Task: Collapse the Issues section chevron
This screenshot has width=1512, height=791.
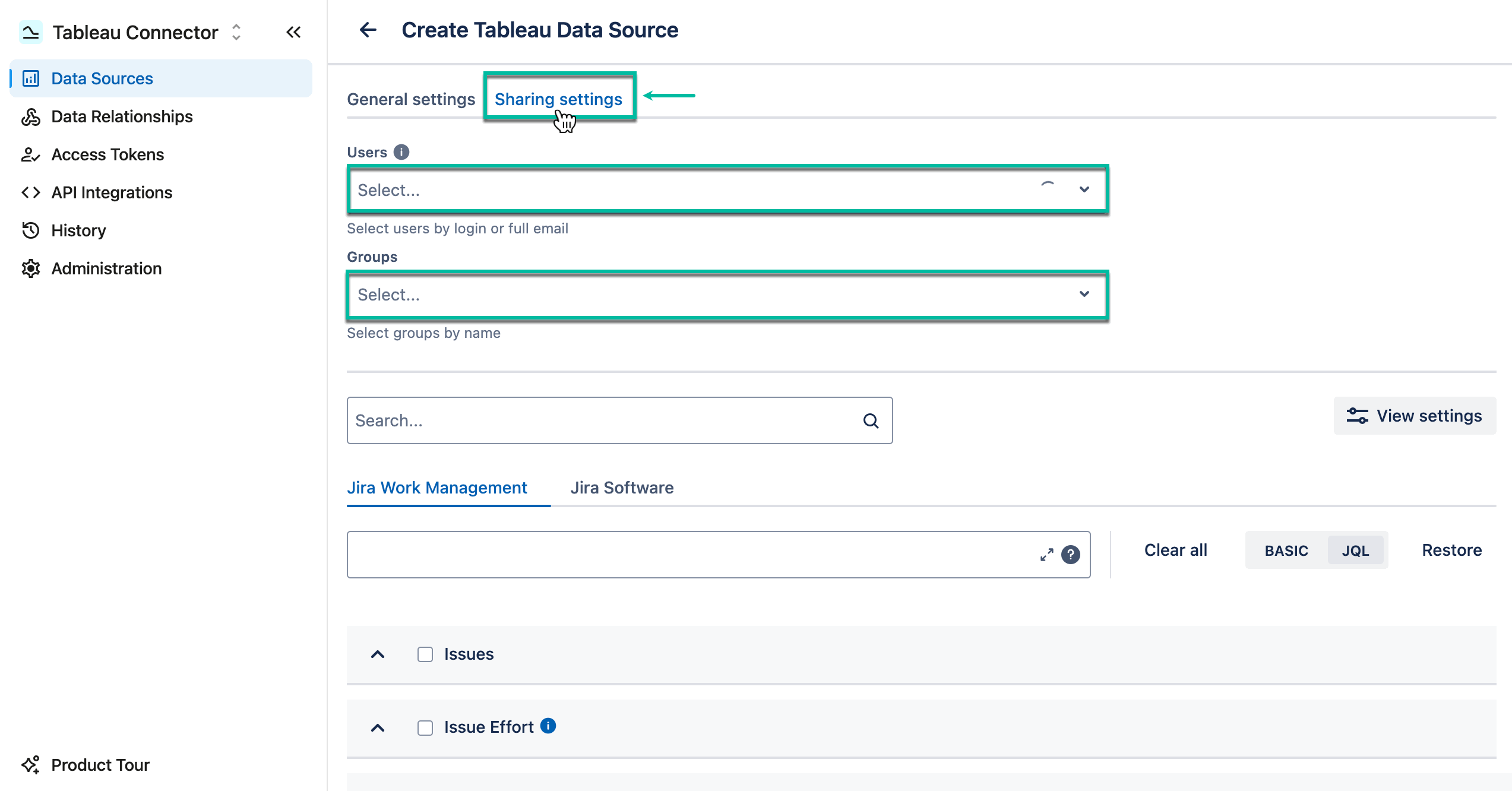Action: [378, 654]
